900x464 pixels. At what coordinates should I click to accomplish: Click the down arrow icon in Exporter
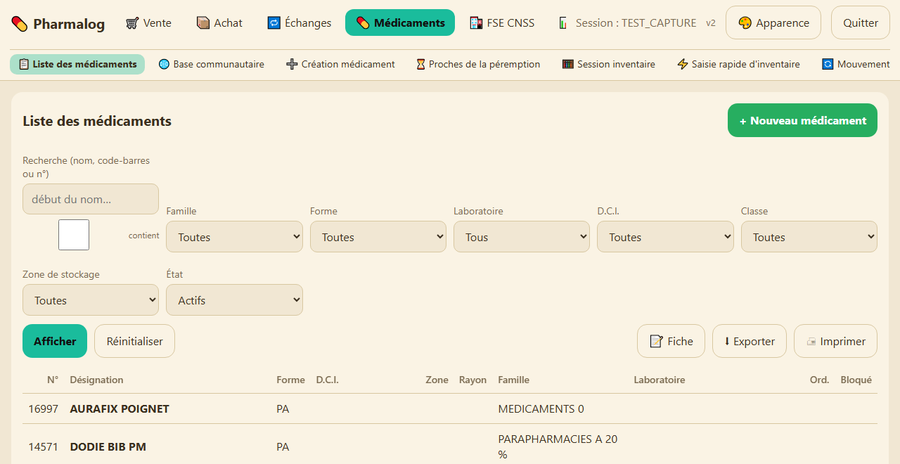(x=727, y=341)
